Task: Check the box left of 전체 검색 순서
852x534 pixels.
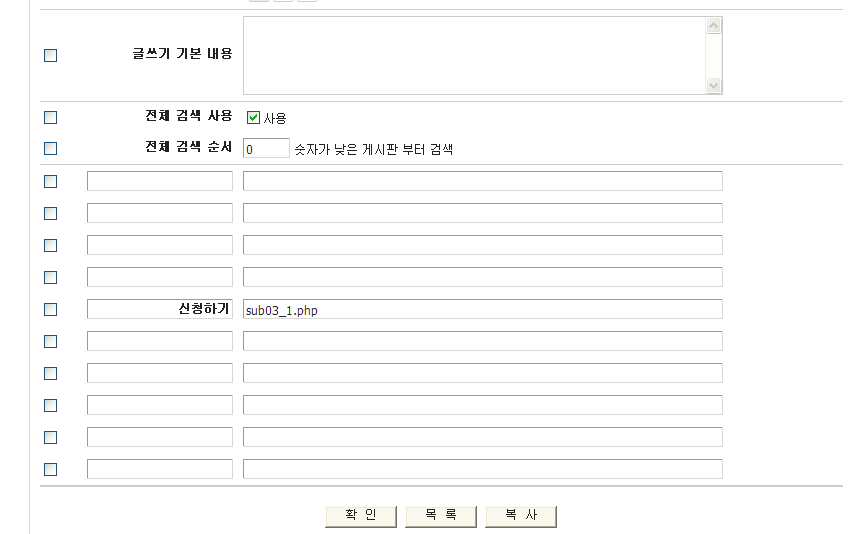Action: (x=51, y=148)
